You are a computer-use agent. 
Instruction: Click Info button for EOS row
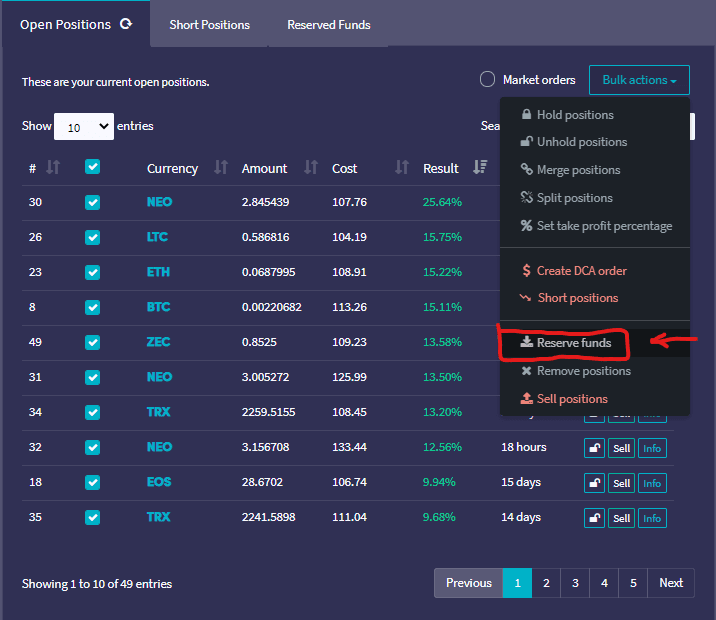click(652, 483)
